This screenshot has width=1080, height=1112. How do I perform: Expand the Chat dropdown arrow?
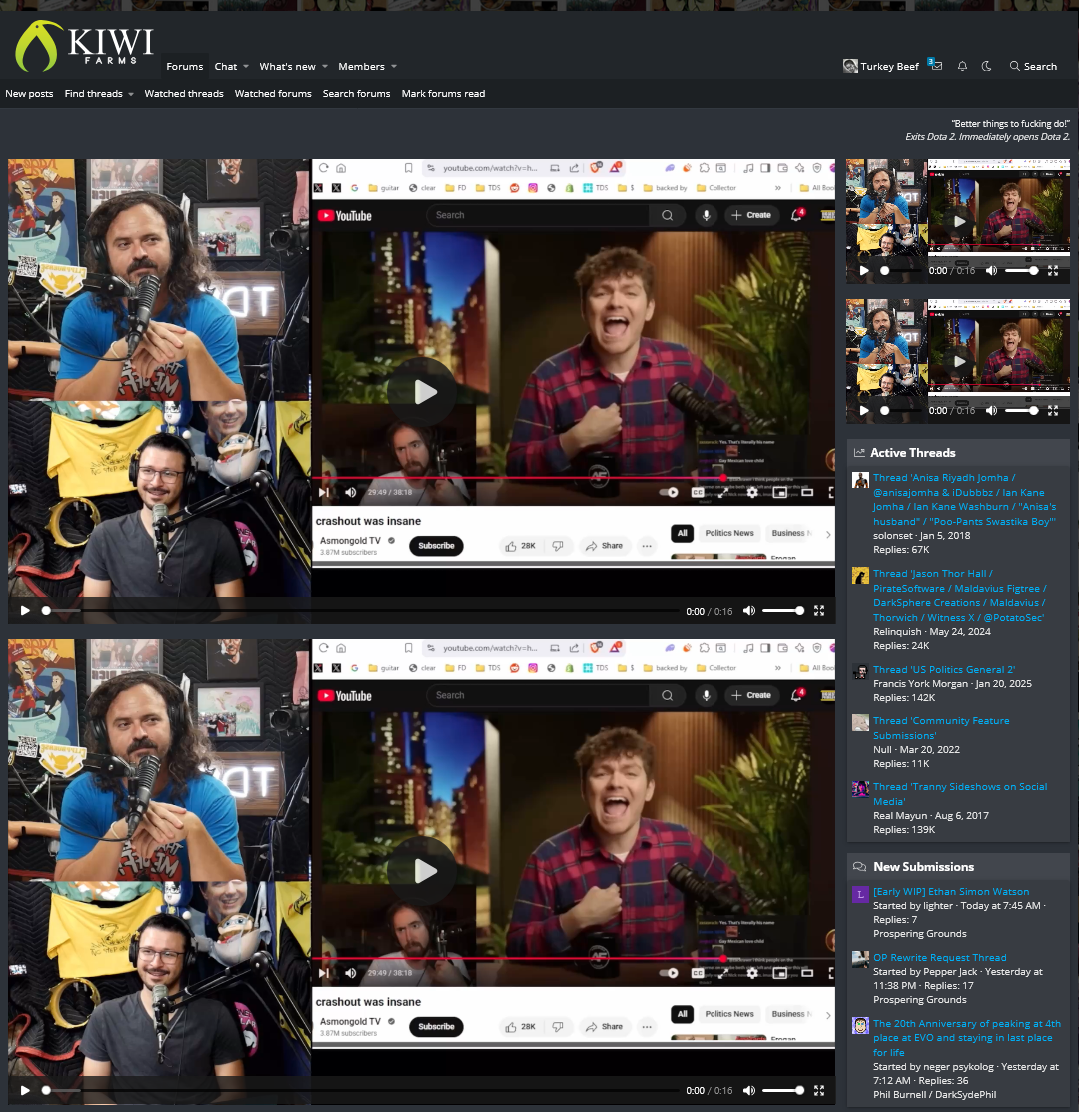[246, 67]
